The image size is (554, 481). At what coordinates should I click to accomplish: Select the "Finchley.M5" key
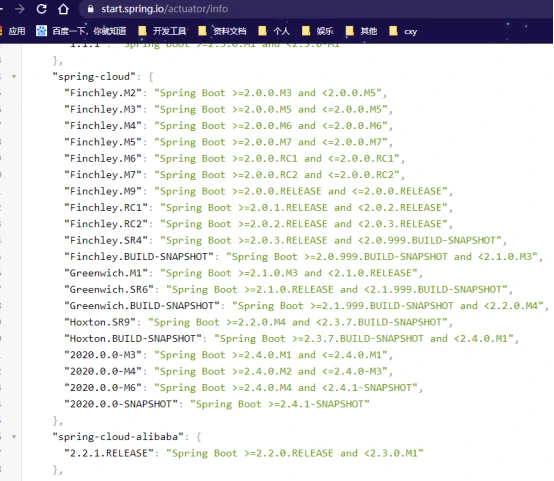tap(103, 142)
